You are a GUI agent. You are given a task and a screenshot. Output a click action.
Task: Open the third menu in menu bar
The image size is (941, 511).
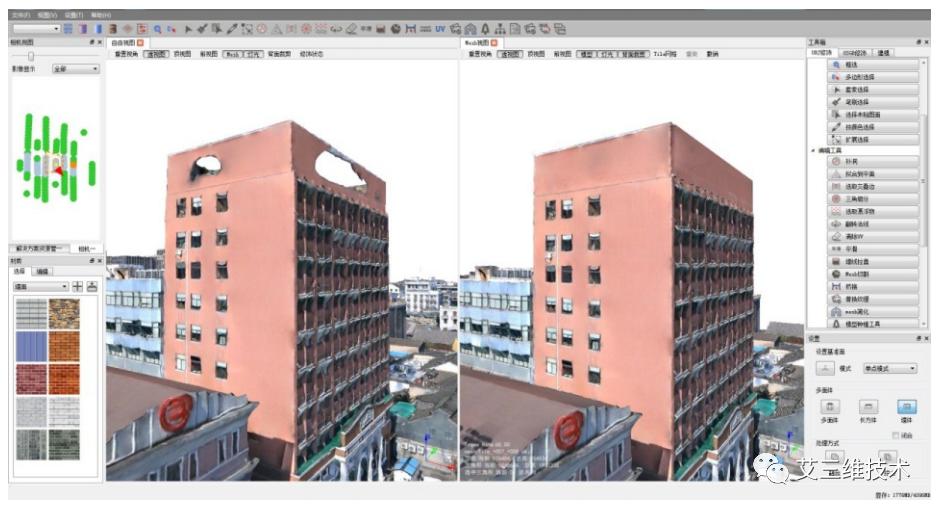click(73, 14)
